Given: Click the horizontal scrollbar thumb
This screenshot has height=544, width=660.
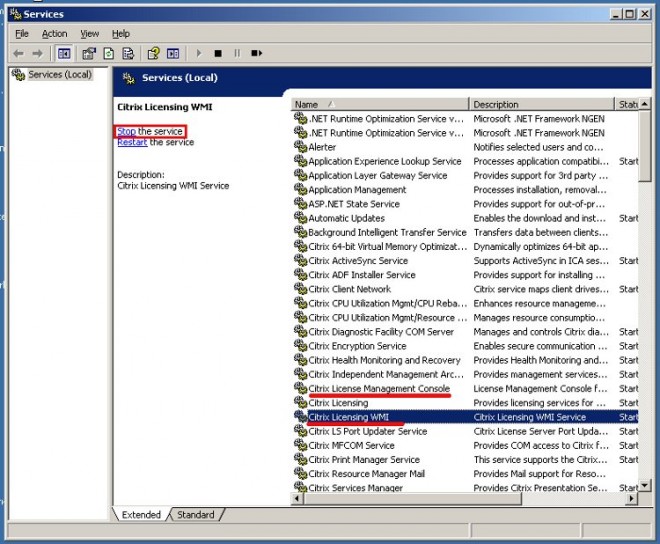Looking at the screenshot, I should pos(412,499).
